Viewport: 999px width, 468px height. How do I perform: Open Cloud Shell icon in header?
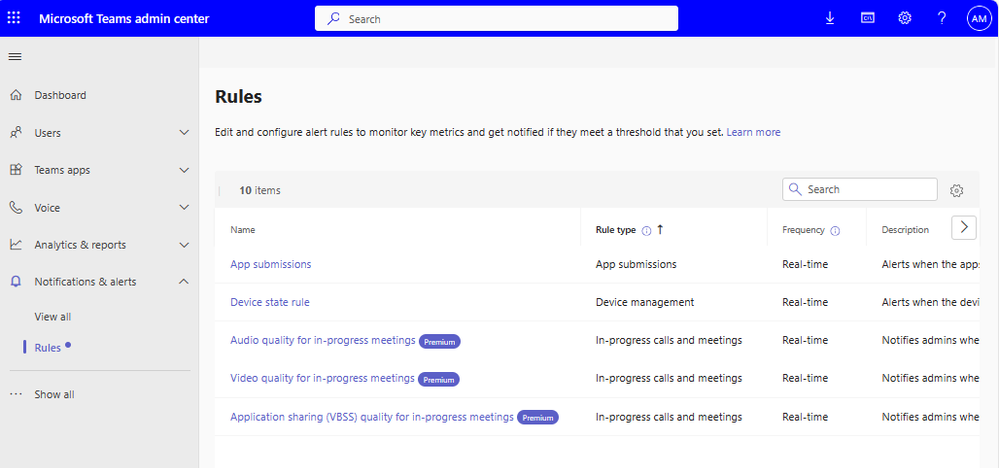(867, 18)
